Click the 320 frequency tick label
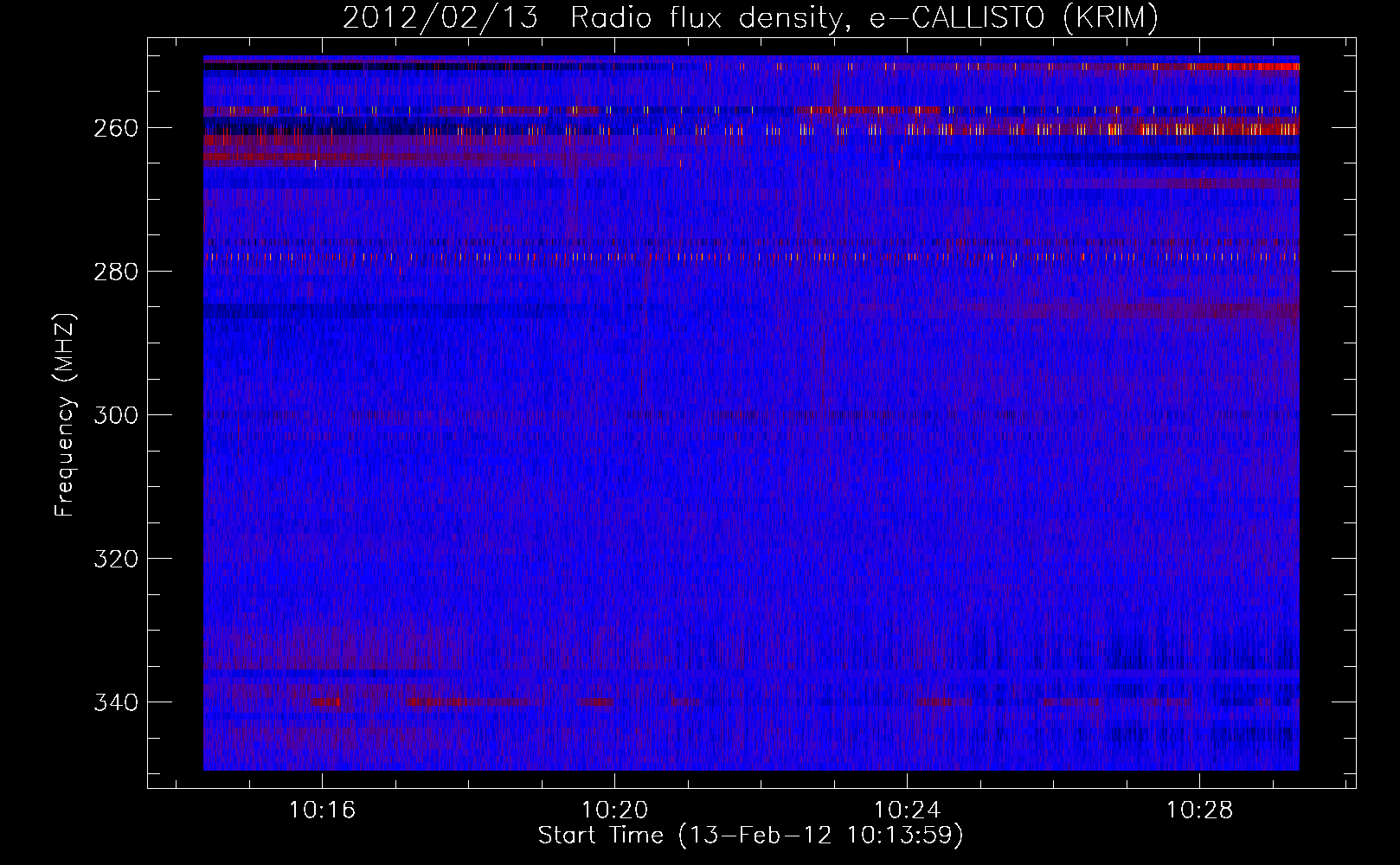 pos(116,559)
